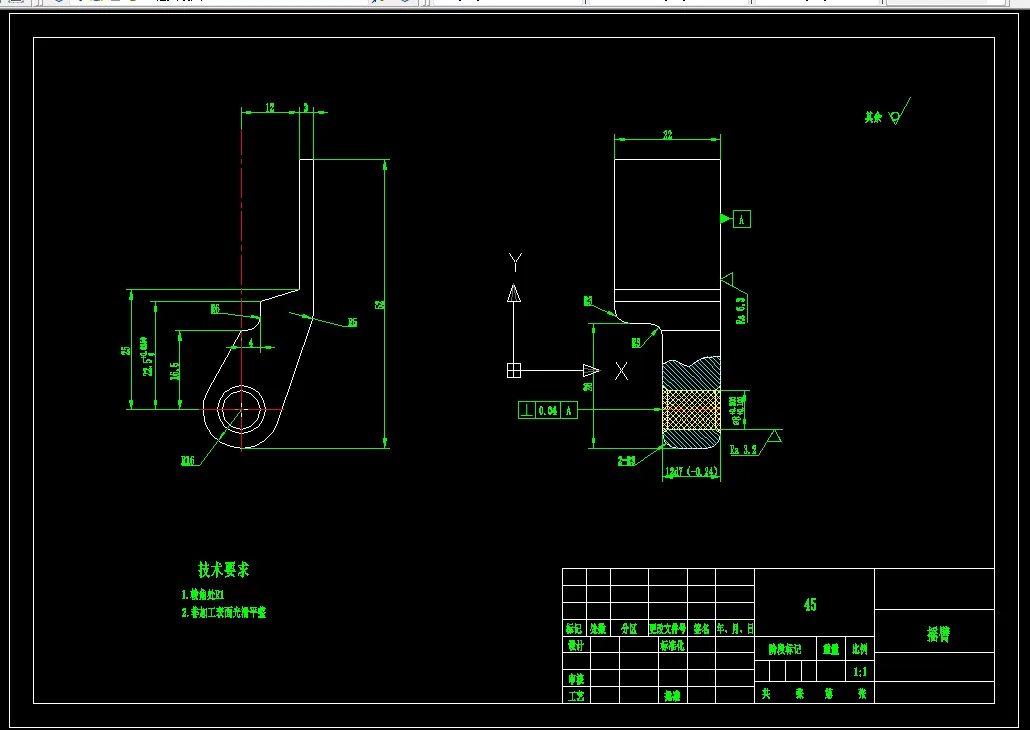Pick the 12d7 (-0.24) dimension text
Viewport: 1030px width, 730px height.
[690, 472]
